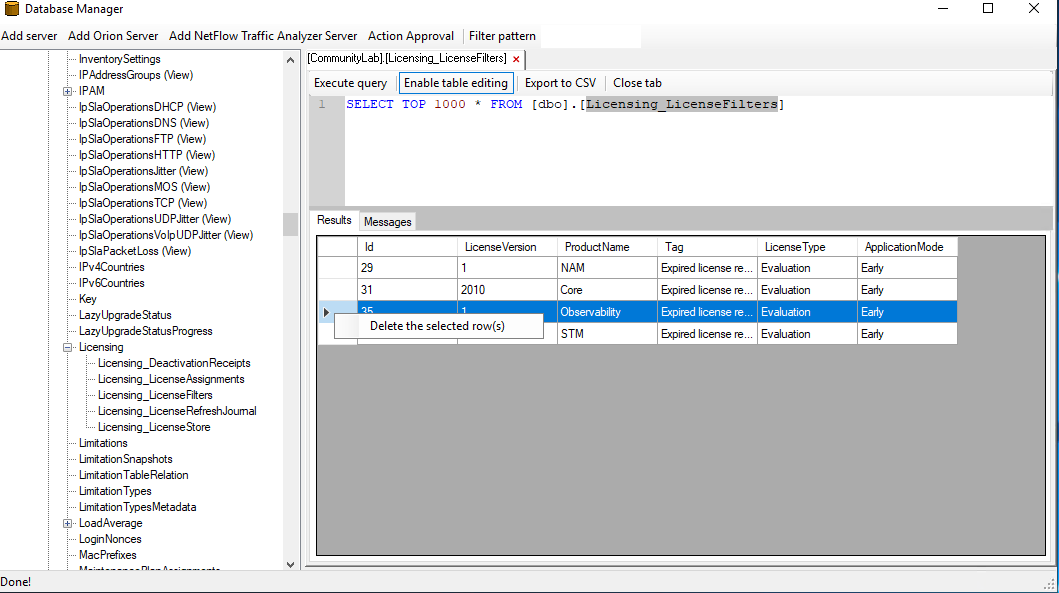The height and width of the screenshot is (593, 1059).
Task: Expand the LoadAverage tree node
Action: (68, 523)
